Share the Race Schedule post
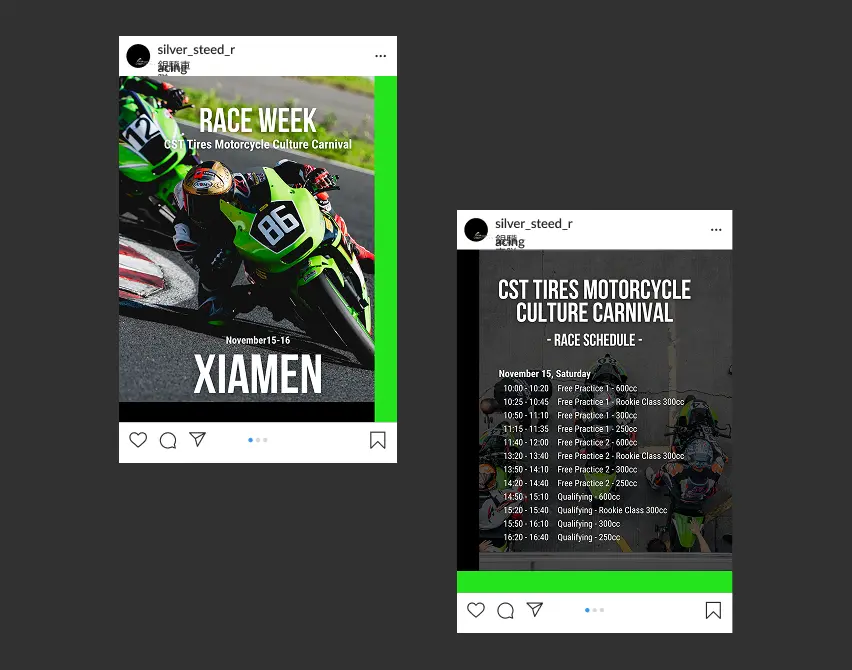The width and height of the screenshot is (852, 670). pyautogui.click(x=535, y=609)
